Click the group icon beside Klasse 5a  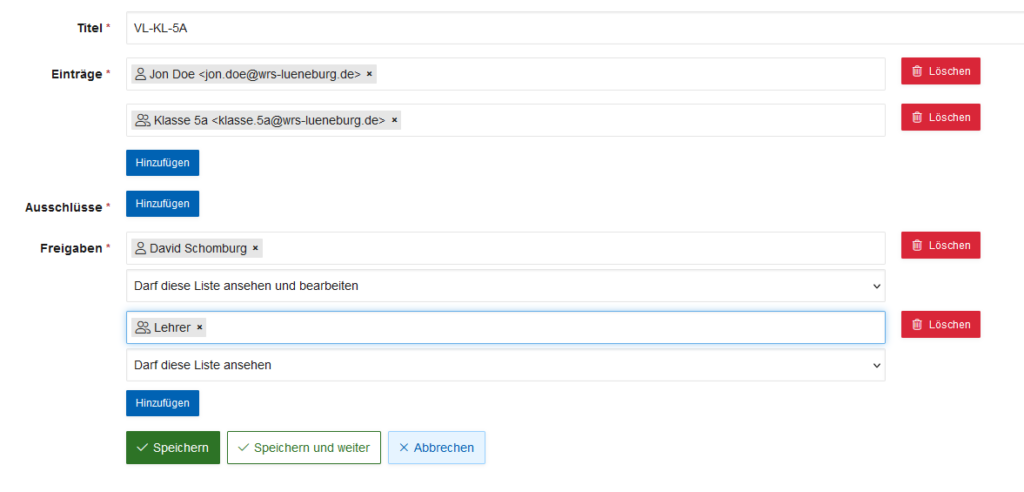[142, 121]
